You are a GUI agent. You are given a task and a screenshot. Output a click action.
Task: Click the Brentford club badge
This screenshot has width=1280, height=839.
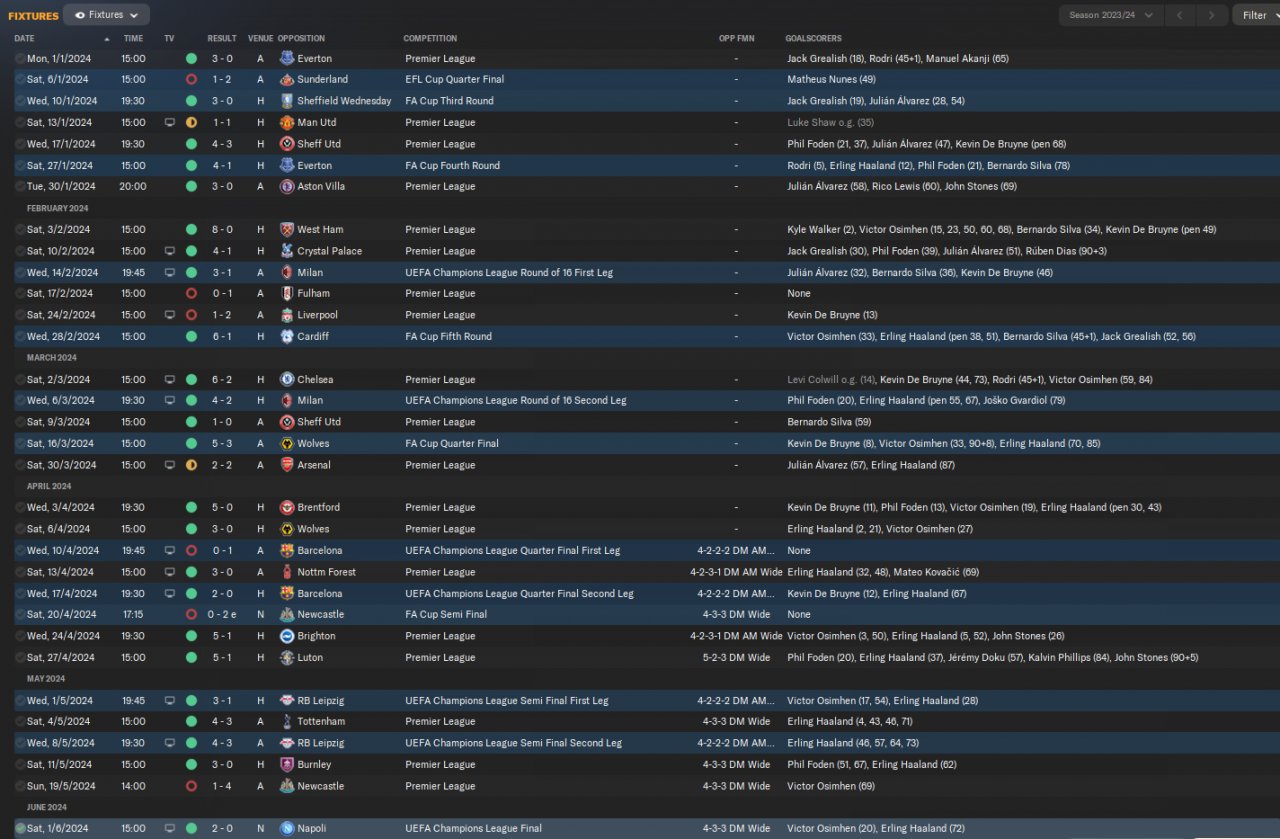click(287, 508)
